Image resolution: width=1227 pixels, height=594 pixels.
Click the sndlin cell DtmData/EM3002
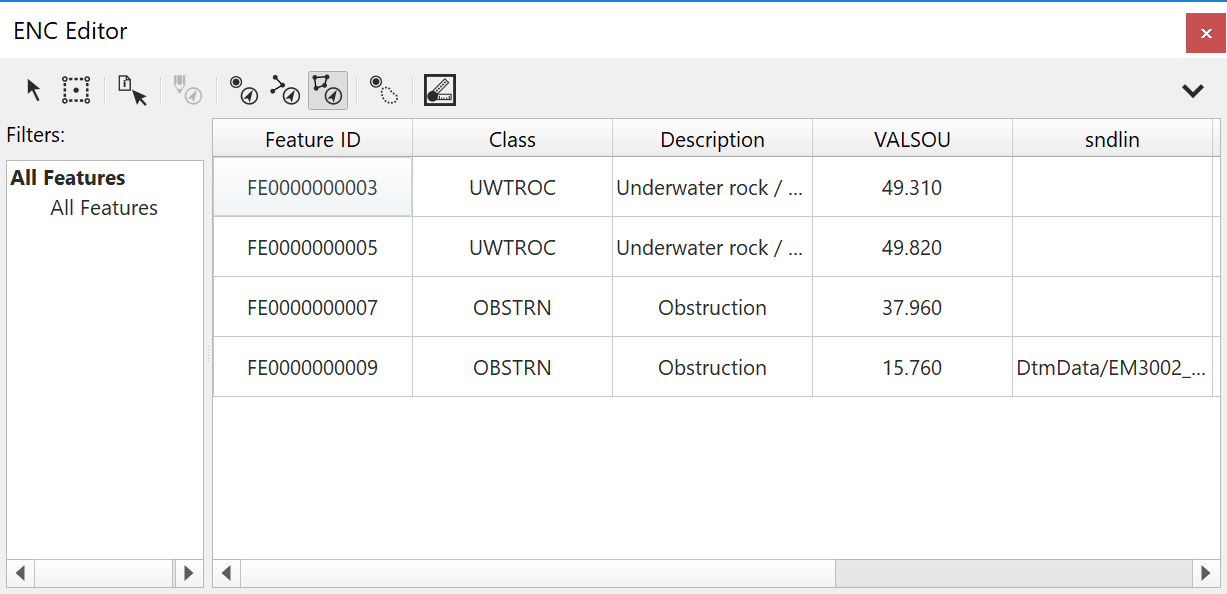1111,368
